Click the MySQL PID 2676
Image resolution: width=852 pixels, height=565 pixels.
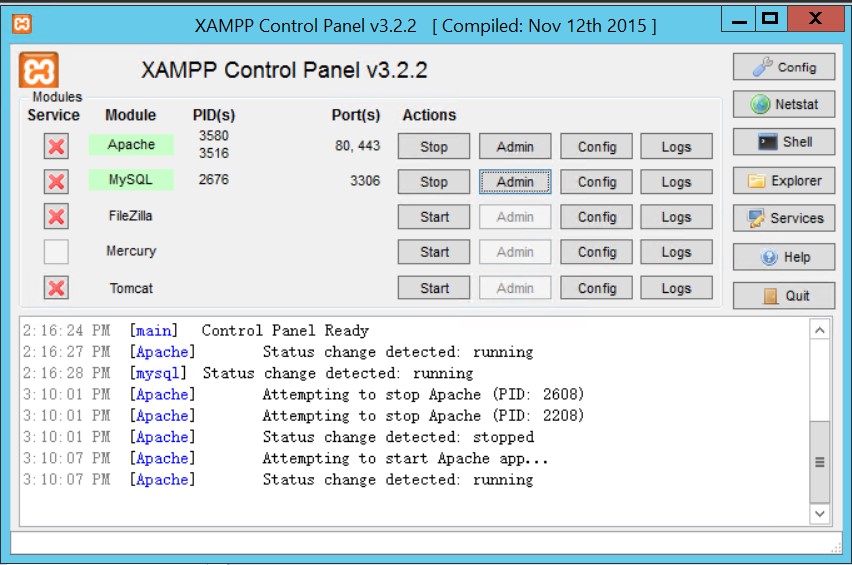pos(214,179)
